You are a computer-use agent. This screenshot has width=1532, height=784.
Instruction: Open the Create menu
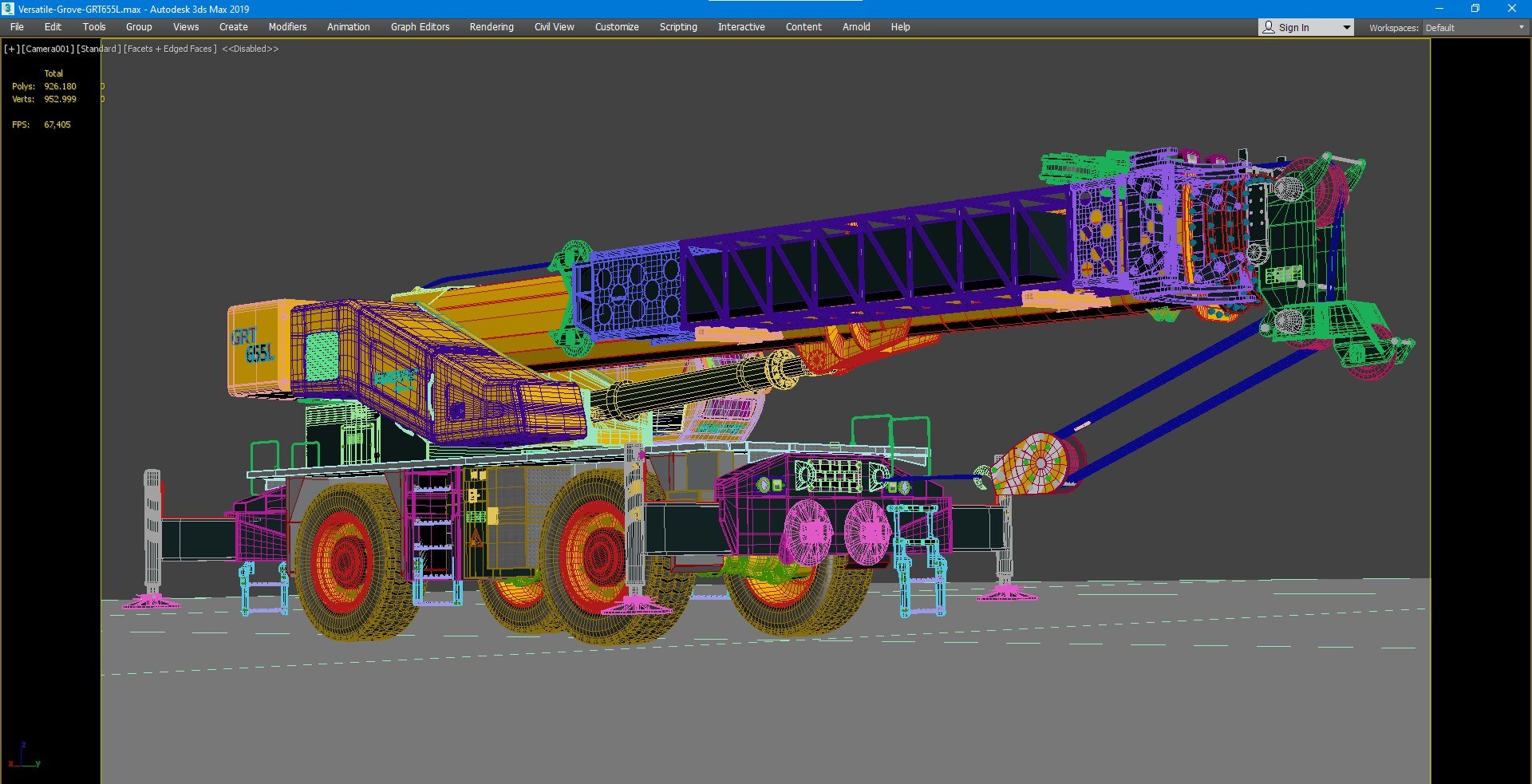point(234,27)
